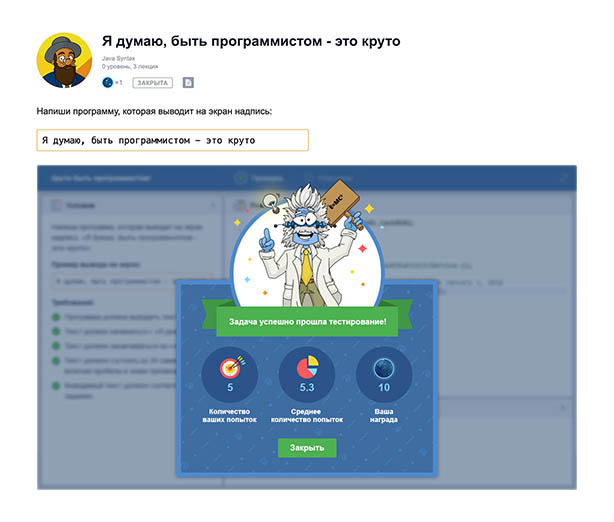Click the reward planet icon showing 10
Screen dimensions: 614x522
tap(384, 368)
